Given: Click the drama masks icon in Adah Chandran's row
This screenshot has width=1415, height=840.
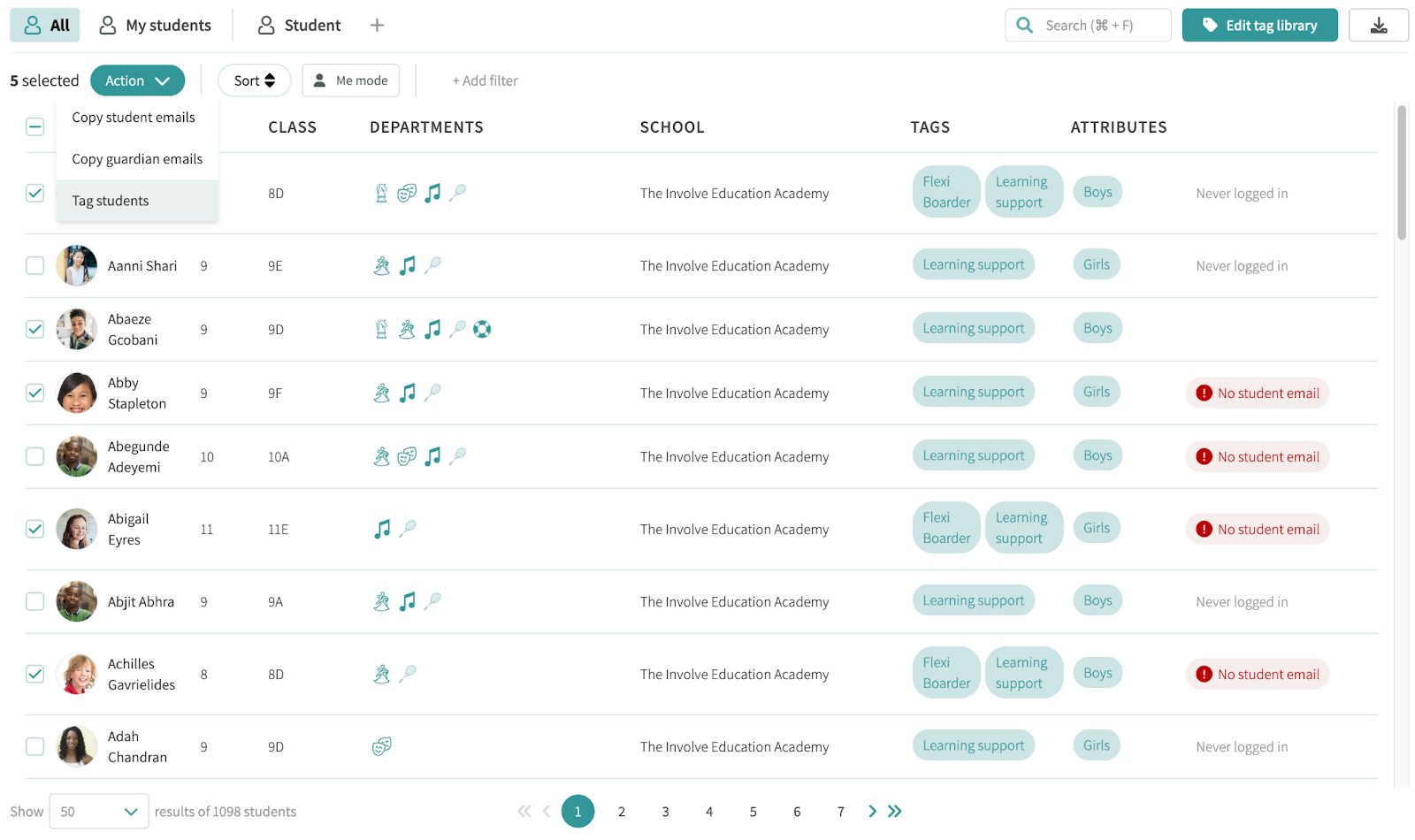Looking at the screenshot, I should pyautogui.click(x=382, y=746).
